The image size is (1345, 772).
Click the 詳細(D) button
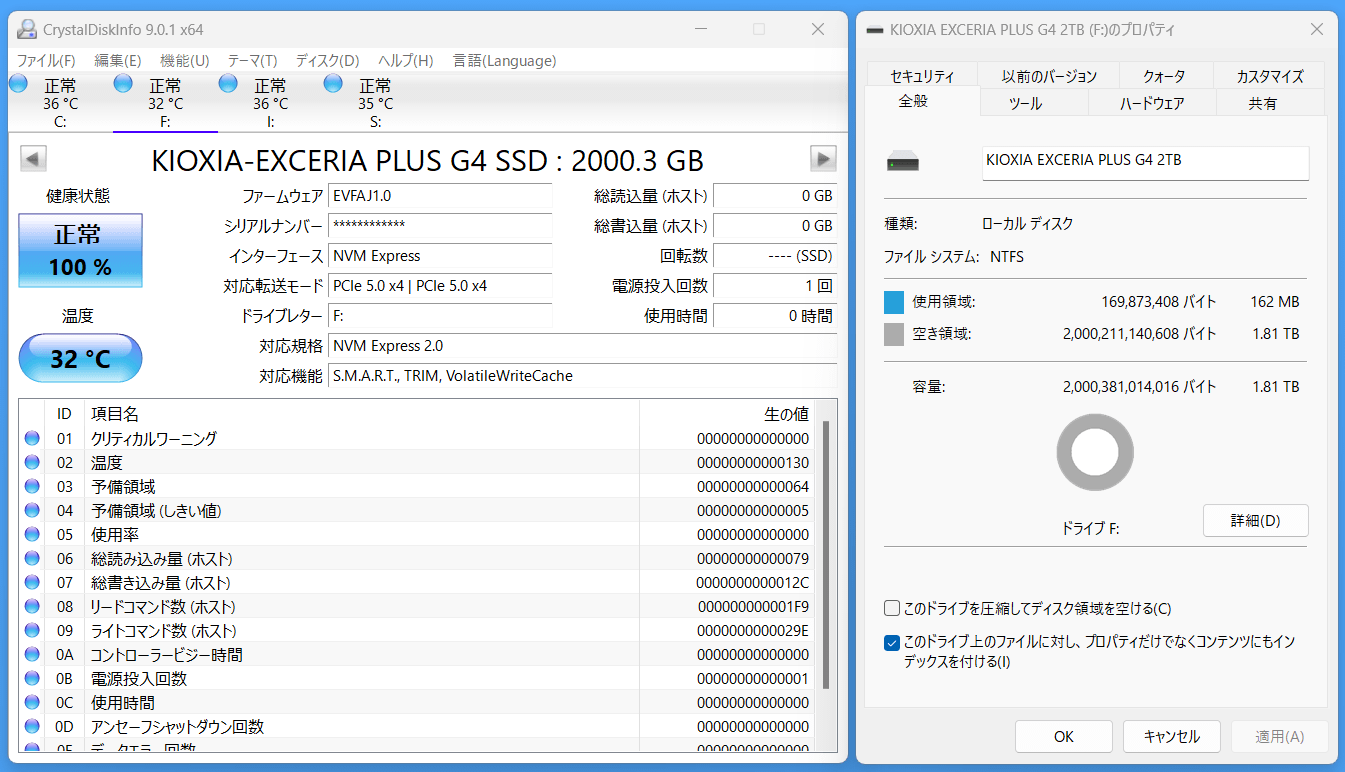[1255, 520]
